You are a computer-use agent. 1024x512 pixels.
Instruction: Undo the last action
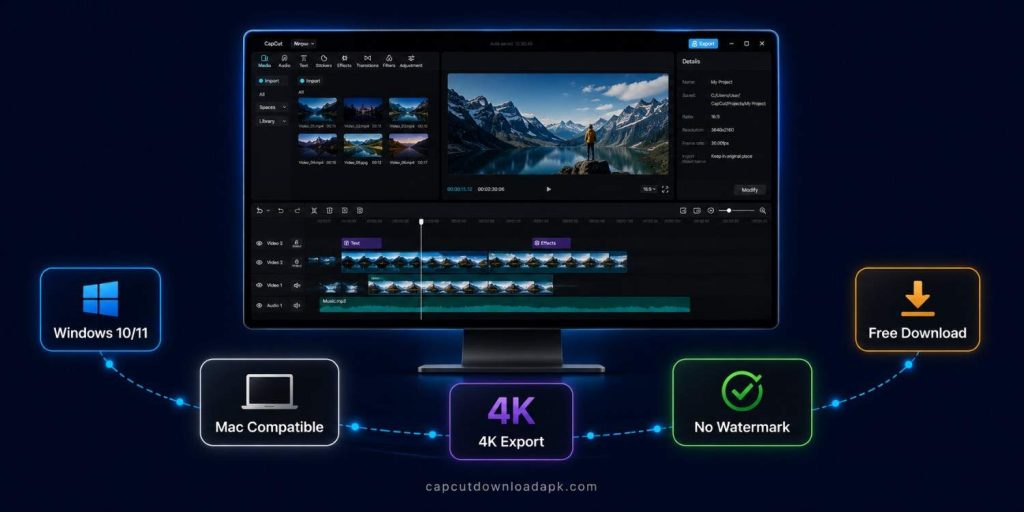click(x=281, y=211)
